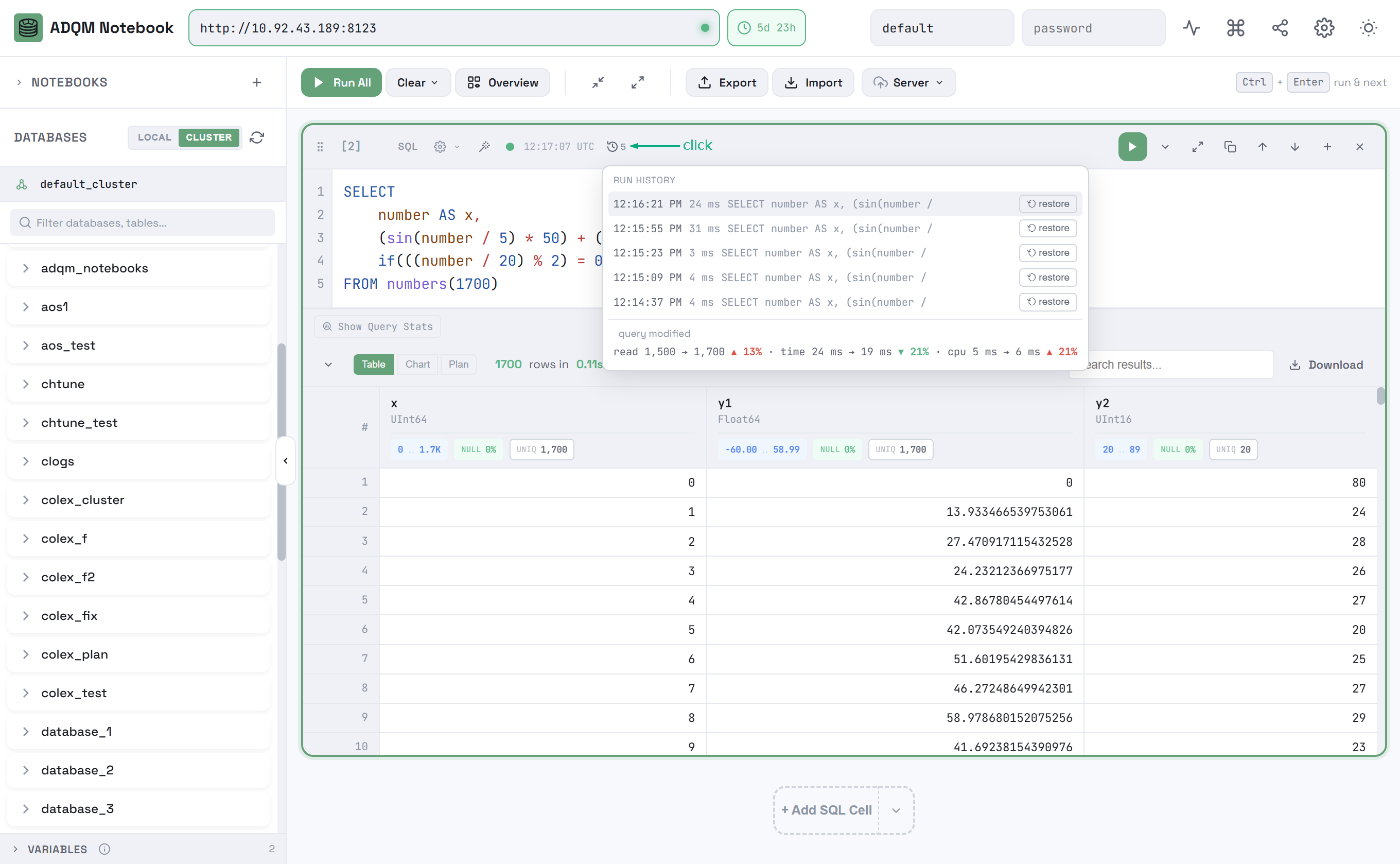The width and height of the screenshot is (1400, 864).
Task: Open the activity monitor pulse icon
Action: pos(1191,28)
